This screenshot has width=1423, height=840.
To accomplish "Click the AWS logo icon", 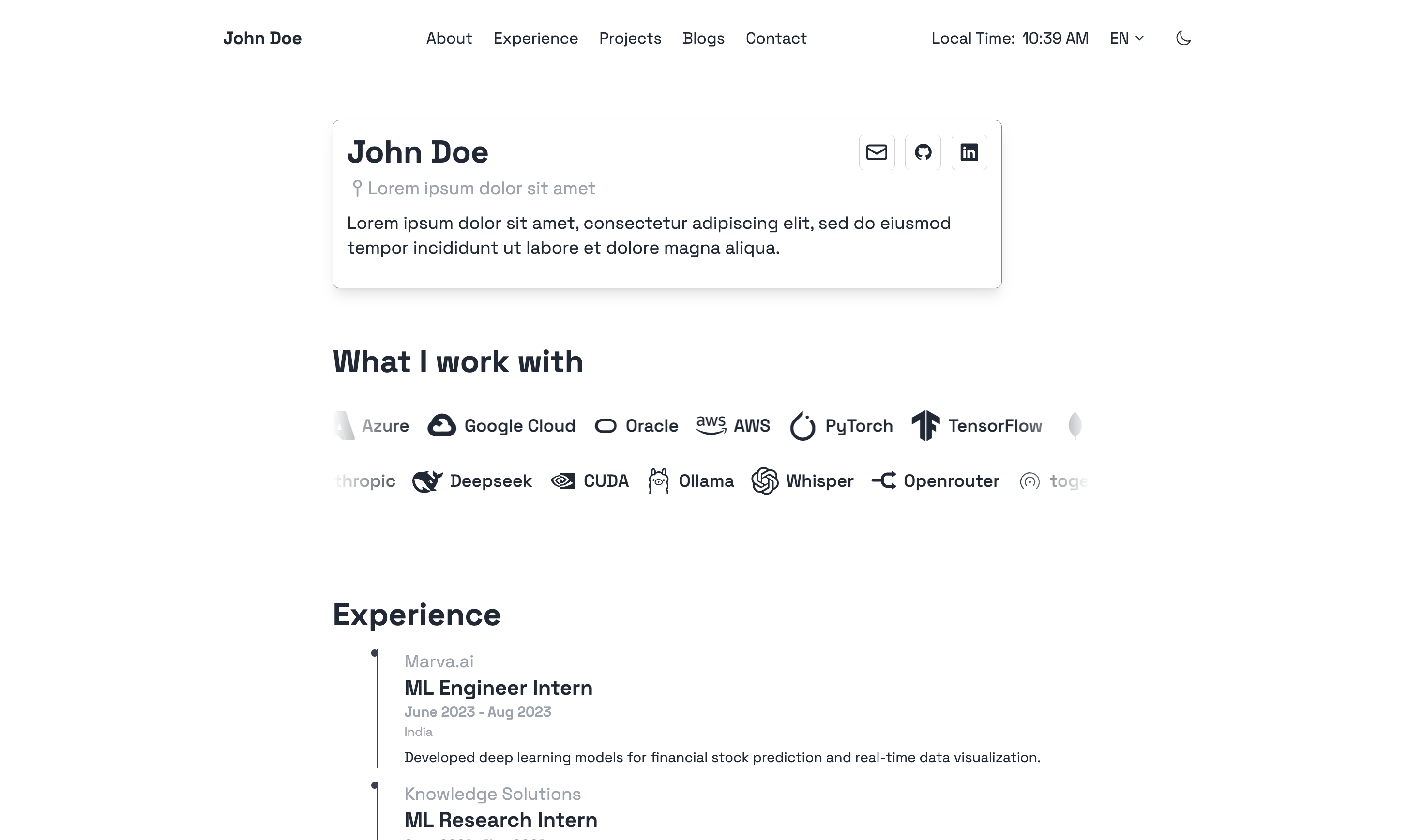I will [711, 424].
